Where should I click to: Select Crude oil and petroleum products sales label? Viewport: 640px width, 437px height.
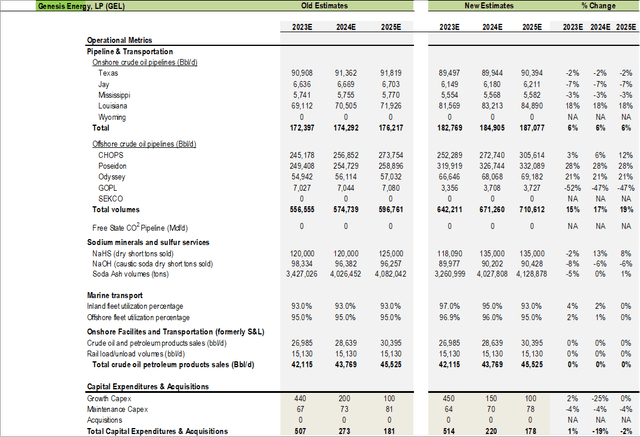157,343
